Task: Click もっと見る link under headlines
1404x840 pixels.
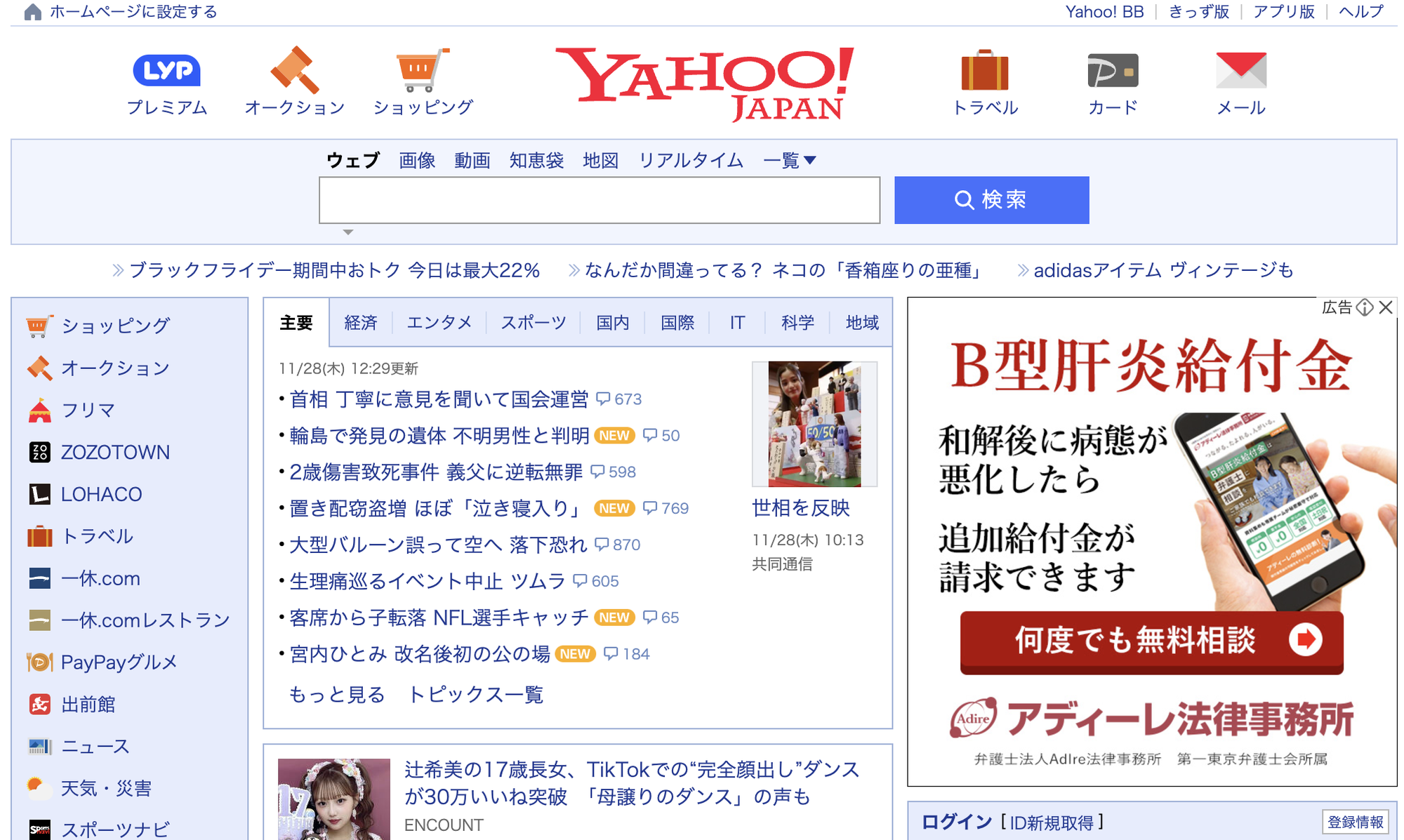Action: coord(337,695)
